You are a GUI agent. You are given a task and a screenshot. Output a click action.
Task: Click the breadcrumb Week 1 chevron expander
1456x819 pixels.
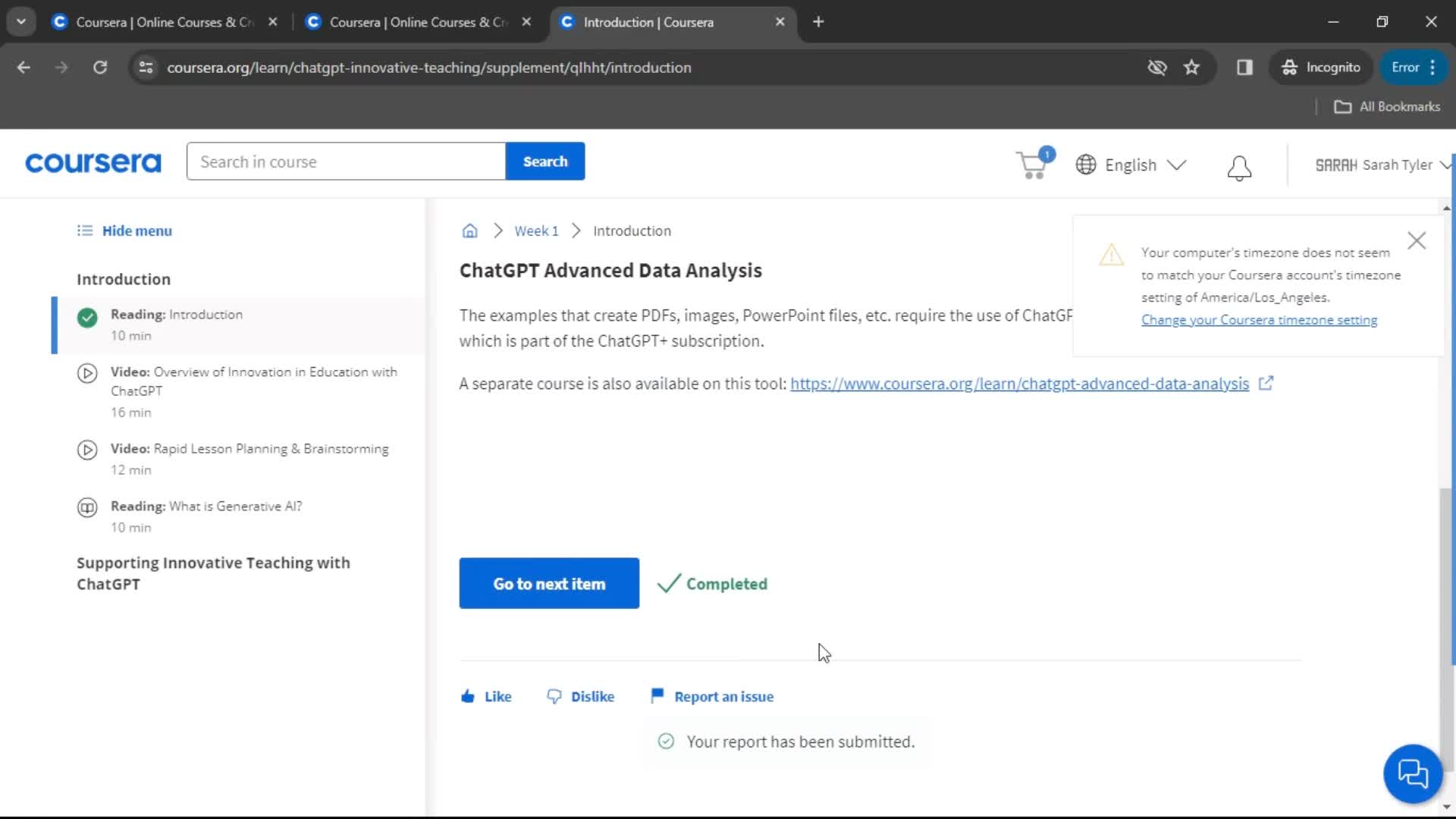[x=576, y=230]
